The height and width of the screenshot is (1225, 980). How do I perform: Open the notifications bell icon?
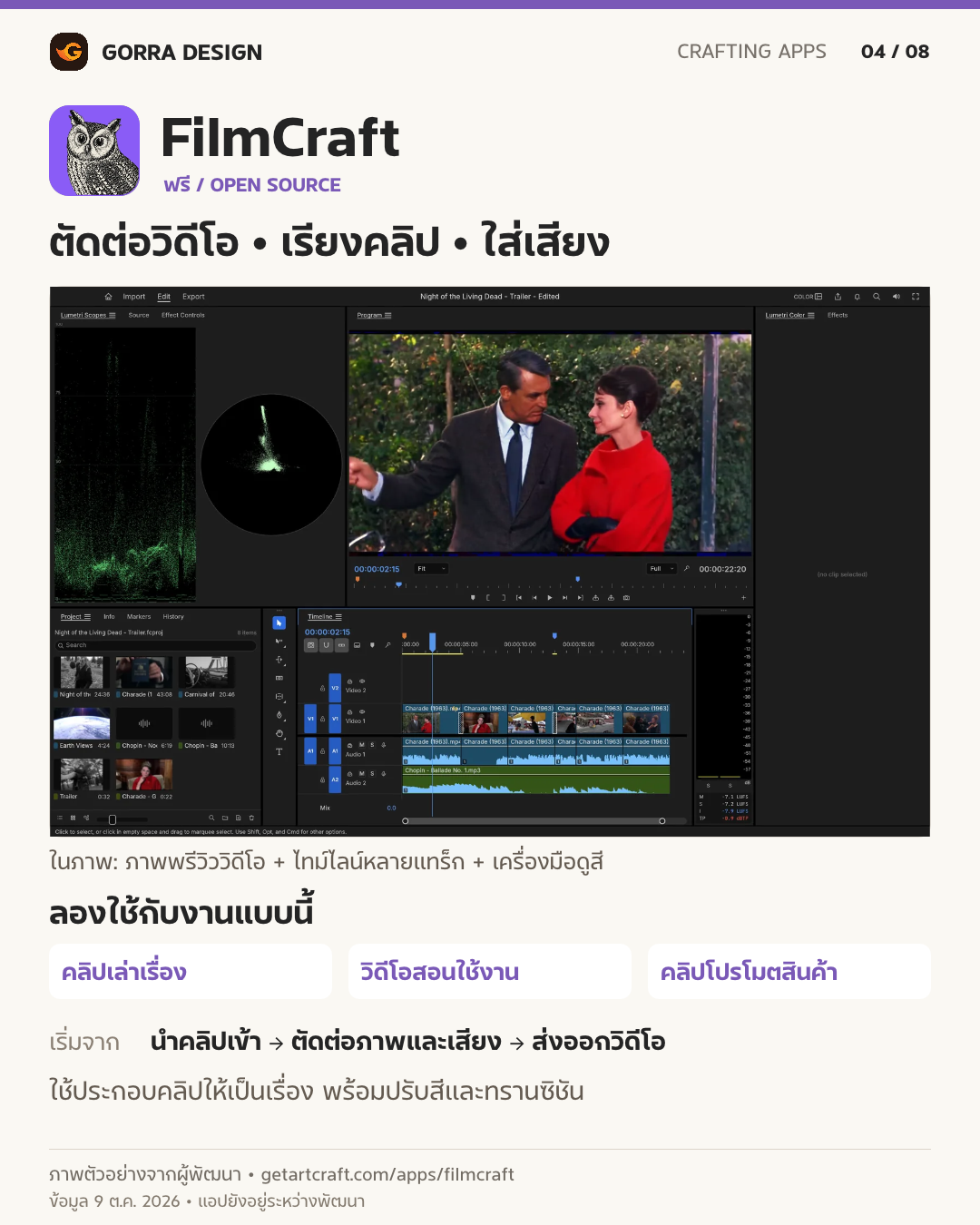point(857,297)
